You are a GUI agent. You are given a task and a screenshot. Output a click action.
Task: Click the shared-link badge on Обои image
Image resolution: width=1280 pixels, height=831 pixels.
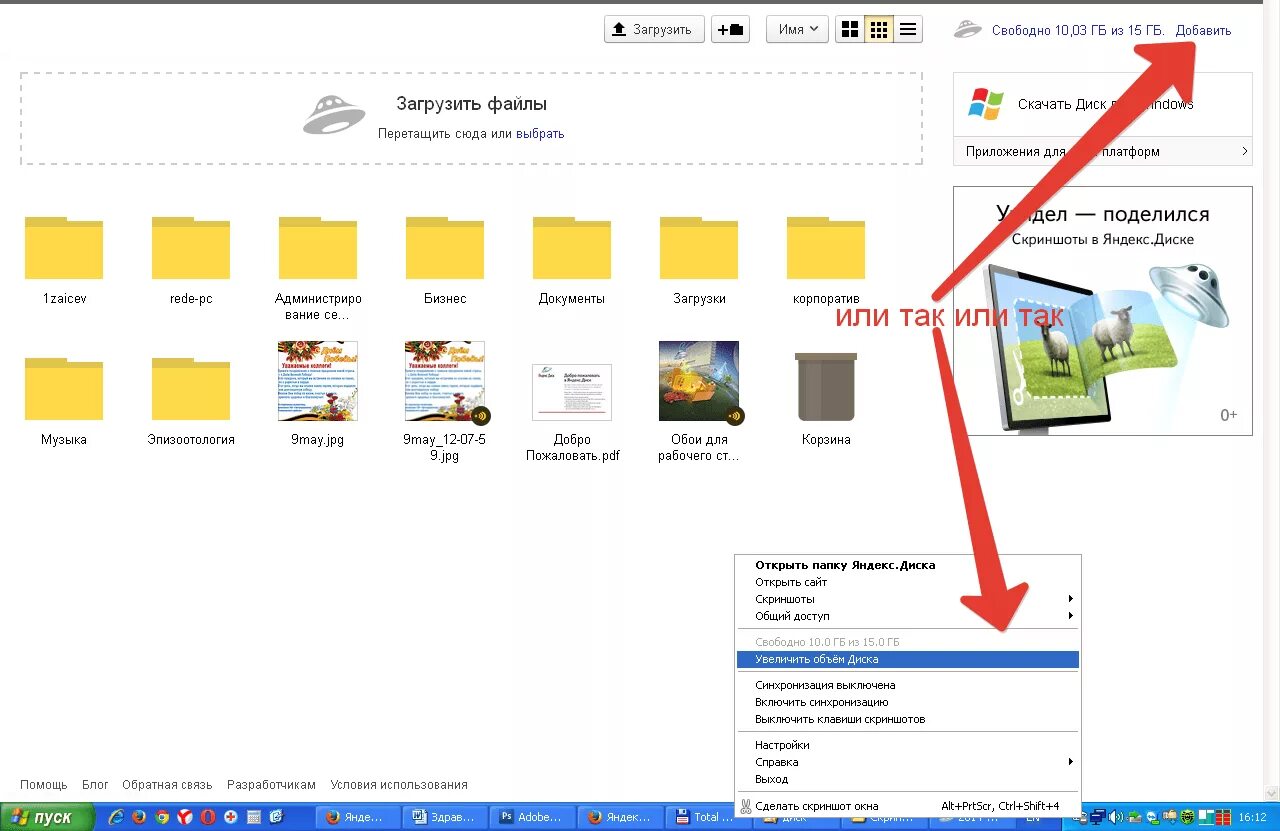pyautogui.click(x=735, y=416)
